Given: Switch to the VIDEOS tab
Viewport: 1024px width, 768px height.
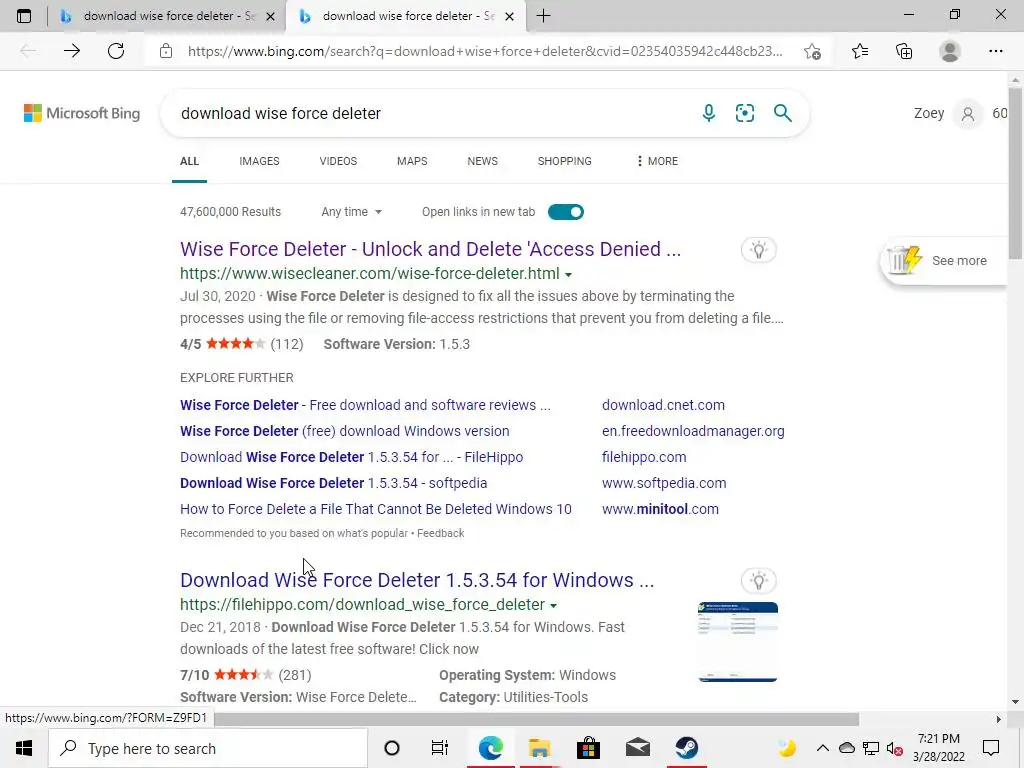Looking at the screenshot, I should tap(338, 161).
